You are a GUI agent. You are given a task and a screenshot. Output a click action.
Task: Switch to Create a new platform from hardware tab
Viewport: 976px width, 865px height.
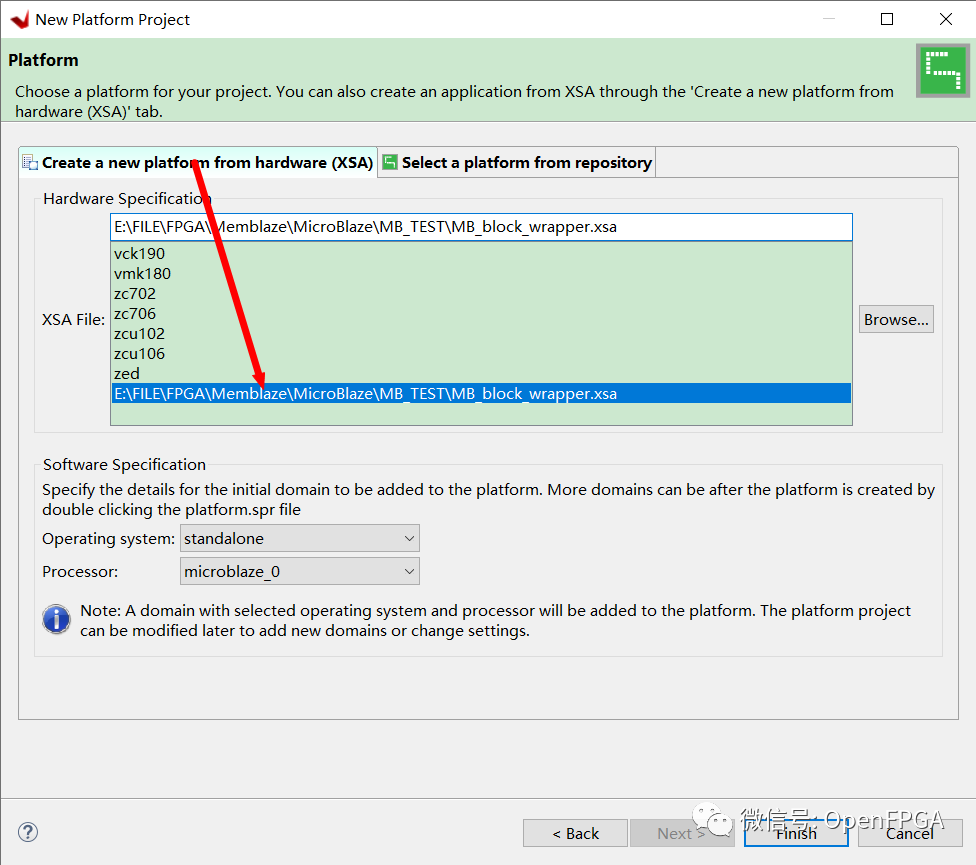pyautogui.click(x=198, y=163)
